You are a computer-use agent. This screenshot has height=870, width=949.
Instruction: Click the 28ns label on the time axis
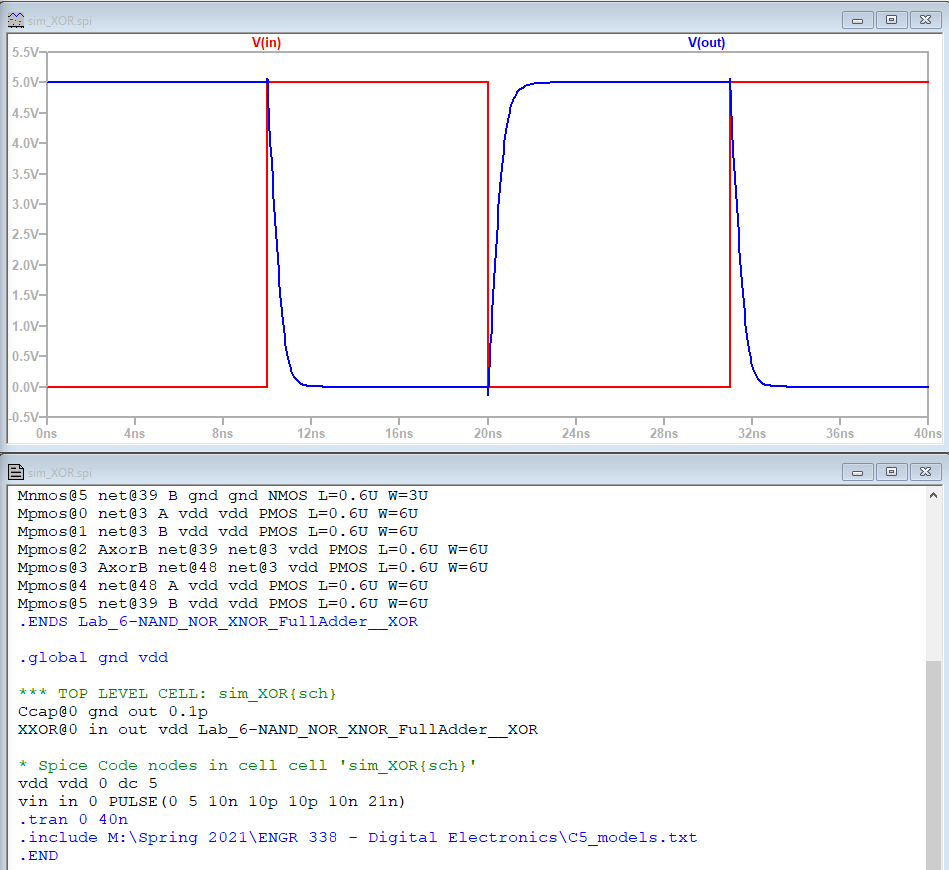click(x=664, y=433)
